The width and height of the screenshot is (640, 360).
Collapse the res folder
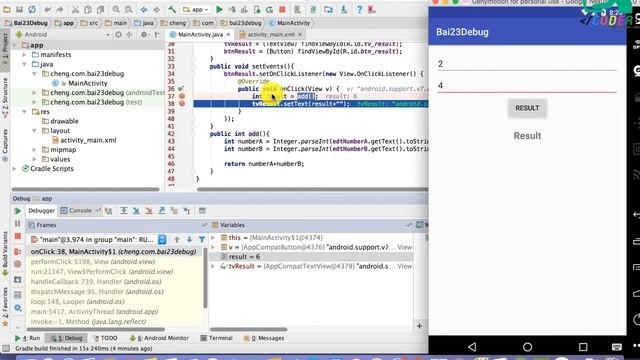[24, 112]
